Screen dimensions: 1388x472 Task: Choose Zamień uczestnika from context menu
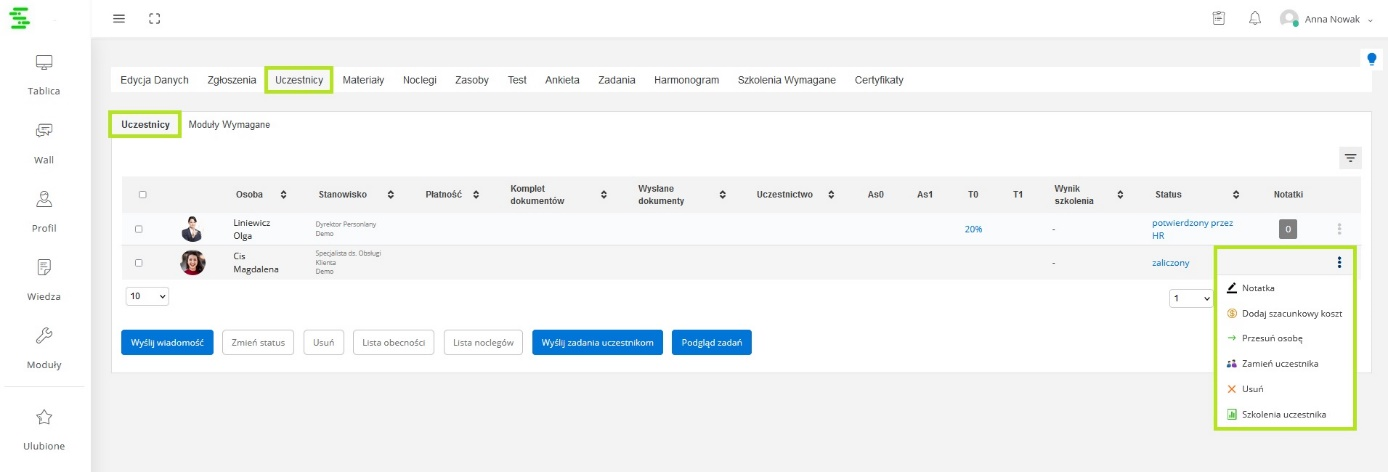(x=1279, y=364)
